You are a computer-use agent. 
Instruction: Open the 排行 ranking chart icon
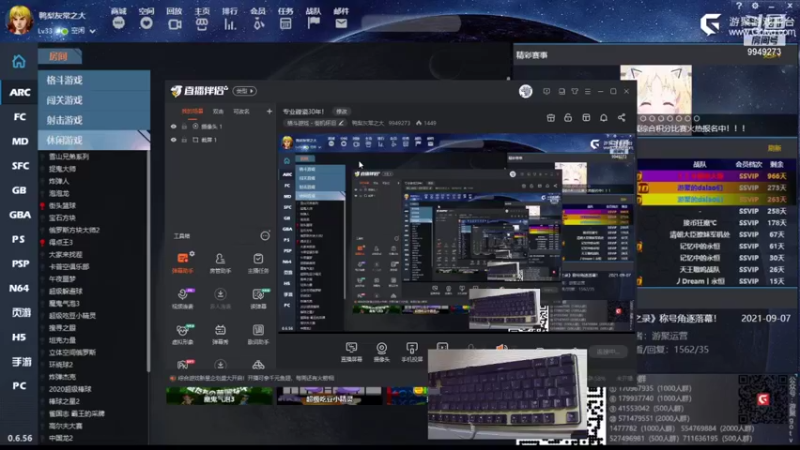point(230,23)
